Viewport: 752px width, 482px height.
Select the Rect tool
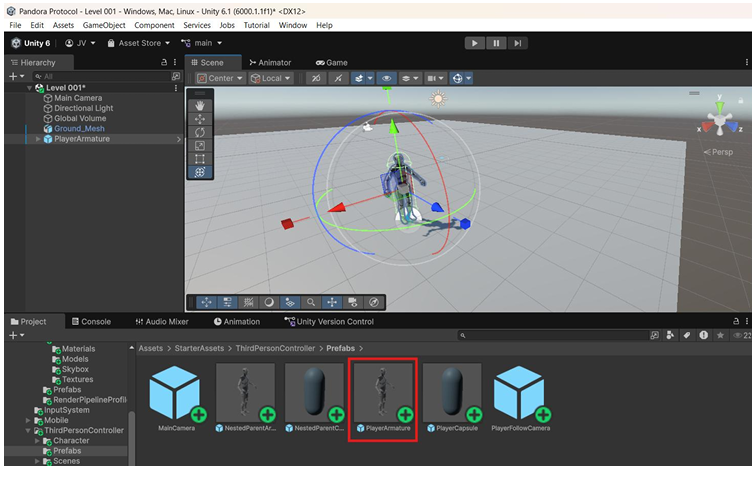pos(200,159)
